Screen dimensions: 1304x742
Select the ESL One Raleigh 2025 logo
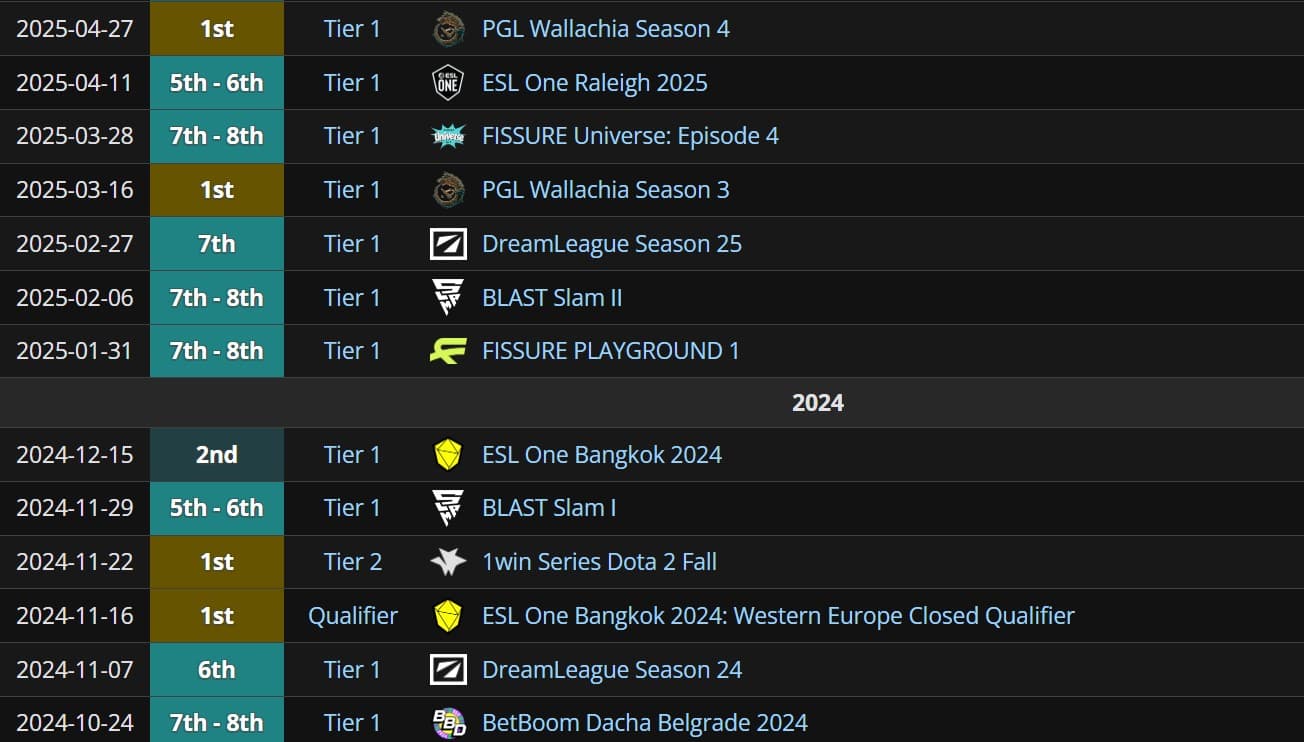point(448,83)
